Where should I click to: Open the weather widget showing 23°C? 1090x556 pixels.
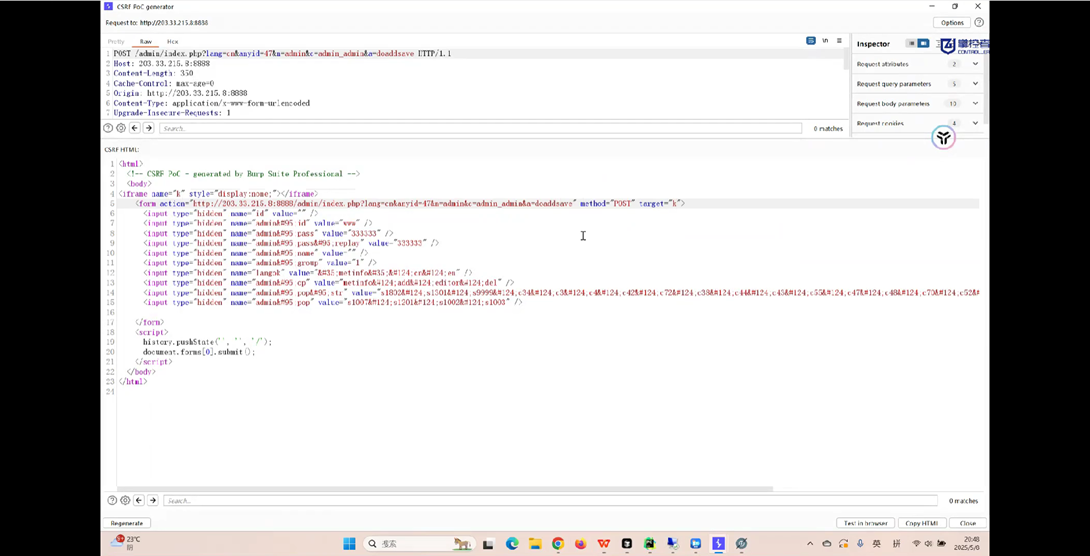[x=127, y=543]
